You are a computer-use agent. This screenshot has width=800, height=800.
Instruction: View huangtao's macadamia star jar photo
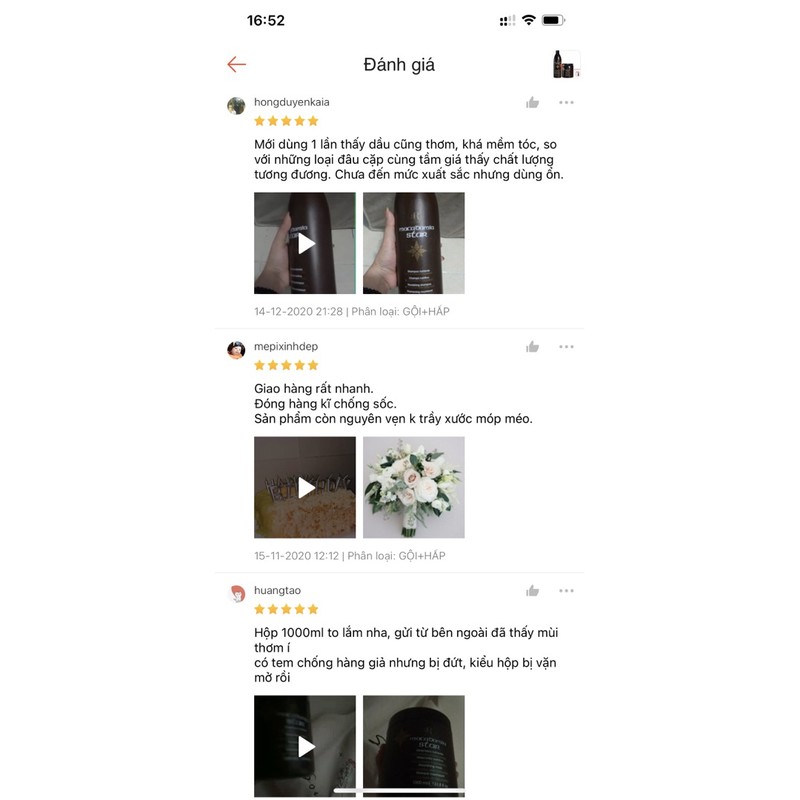click(414, 746)
